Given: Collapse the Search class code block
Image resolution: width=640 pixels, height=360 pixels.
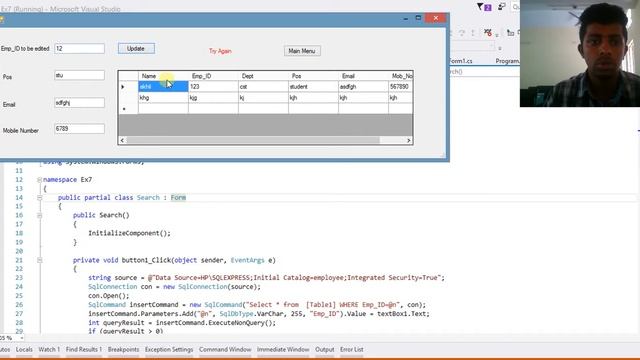Looking at the screenshot, I should [40, 198].
